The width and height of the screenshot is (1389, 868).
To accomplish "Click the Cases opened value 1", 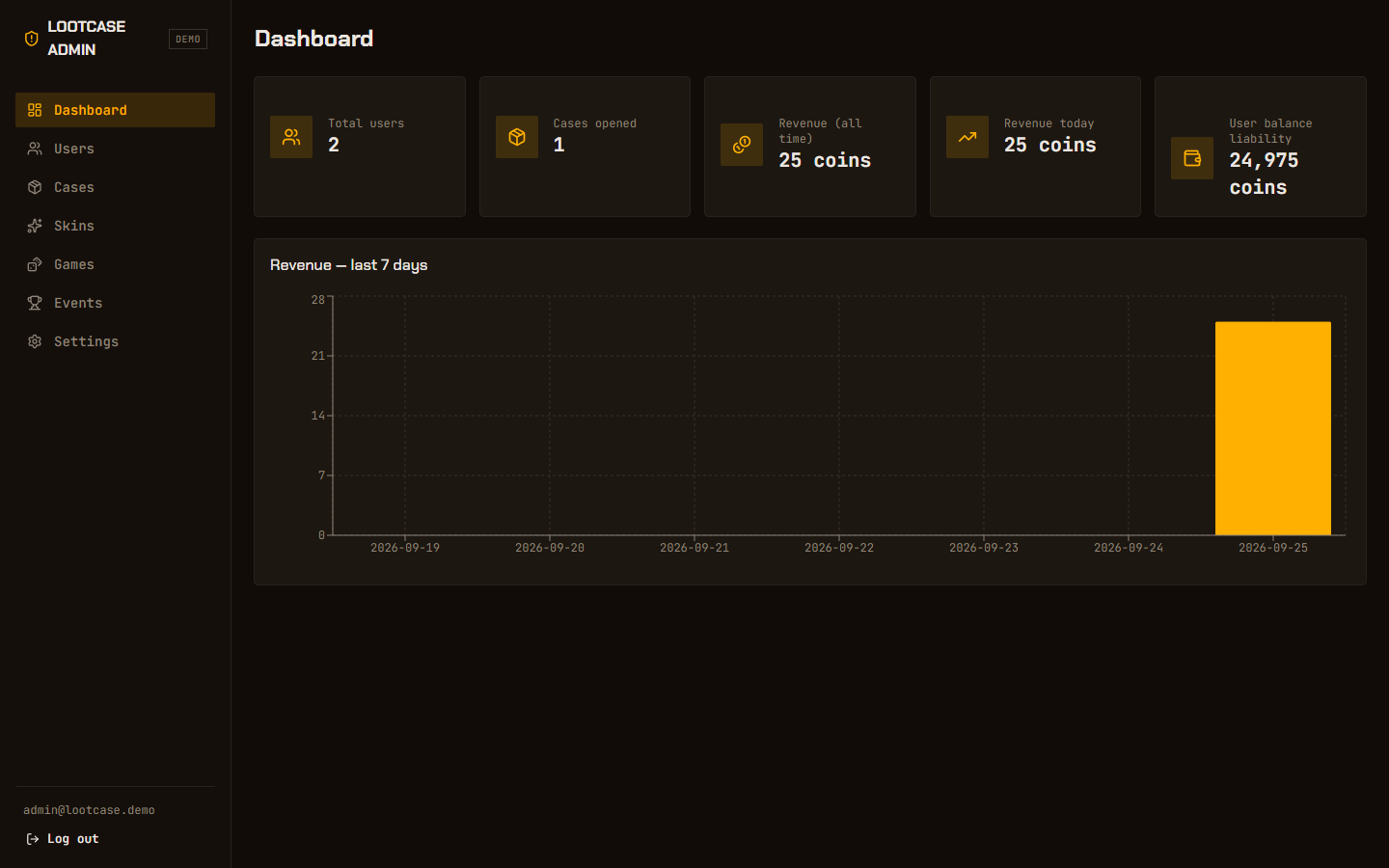I will click(558, 145).
